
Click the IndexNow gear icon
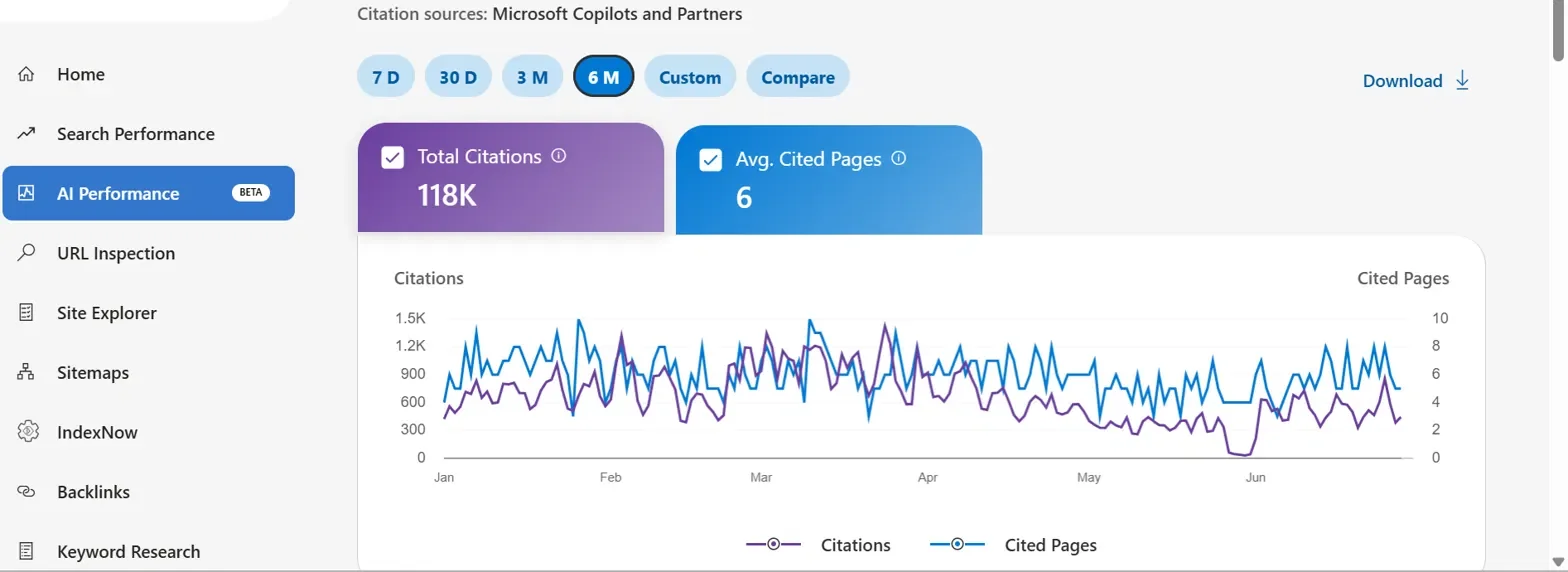coord(27,432)
